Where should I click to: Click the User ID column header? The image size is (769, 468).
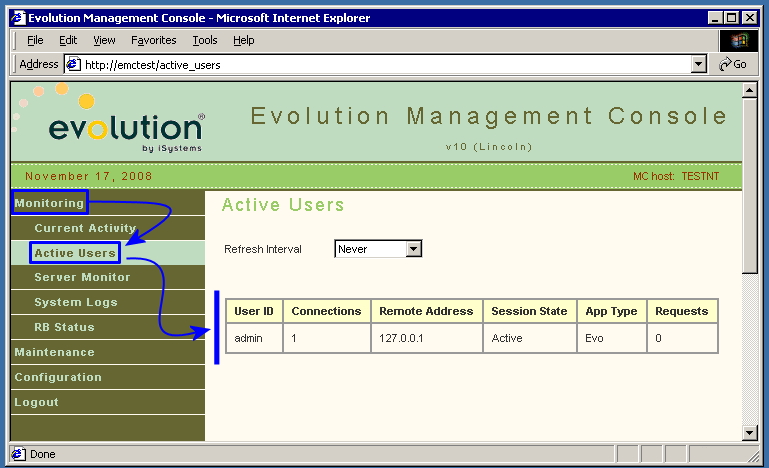pyautogui.click(x=254, y=311)
